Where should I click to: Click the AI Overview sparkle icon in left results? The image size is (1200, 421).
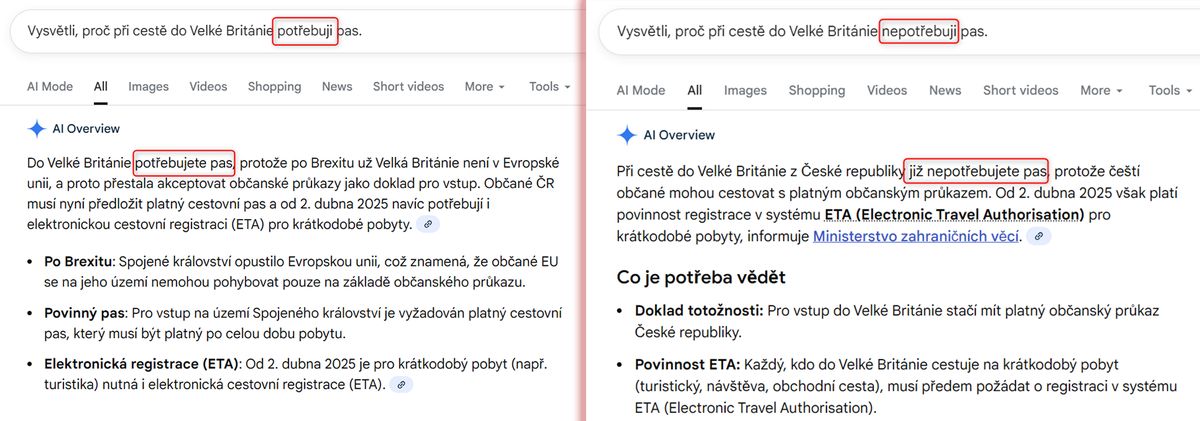coord(36,129)
